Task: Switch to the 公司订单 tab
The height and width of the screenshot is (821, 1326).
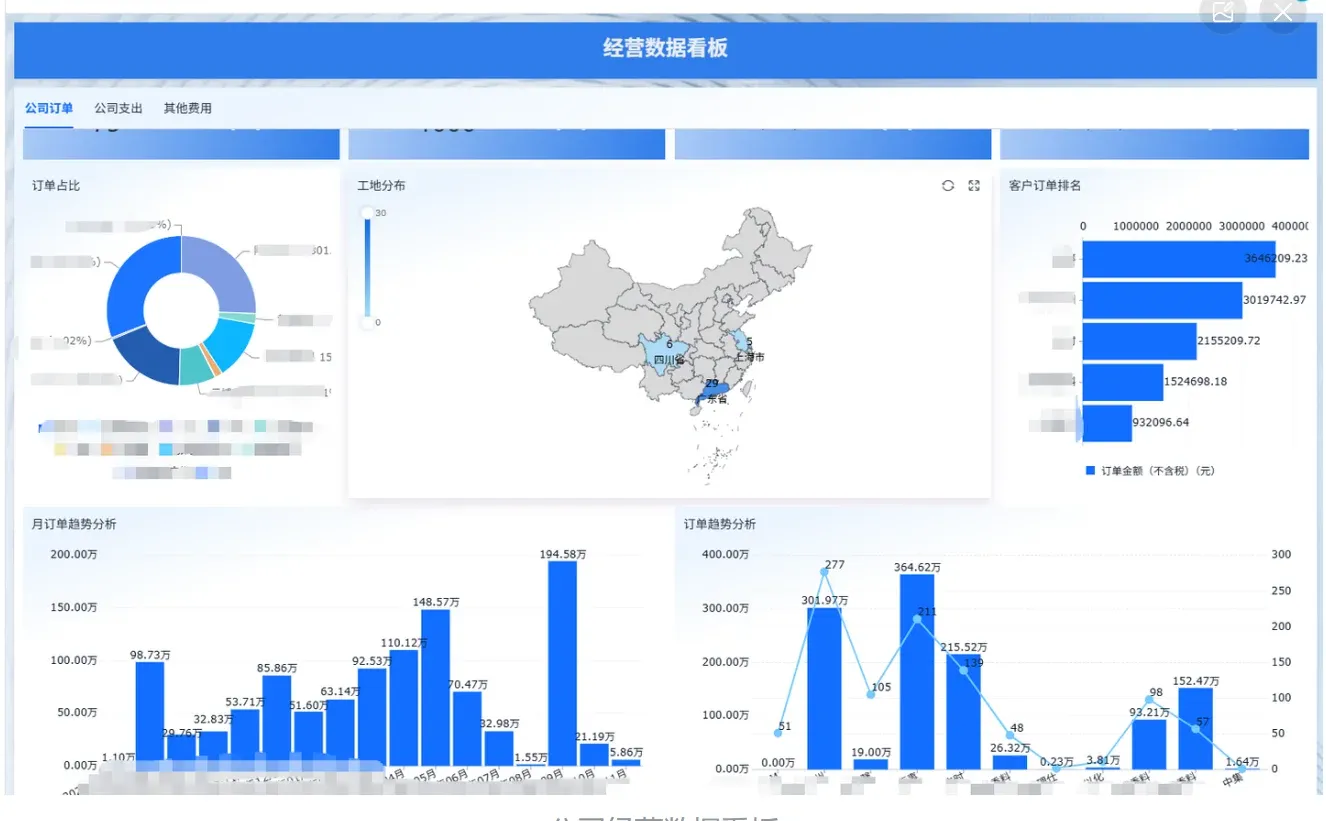Action: point(49,108)
